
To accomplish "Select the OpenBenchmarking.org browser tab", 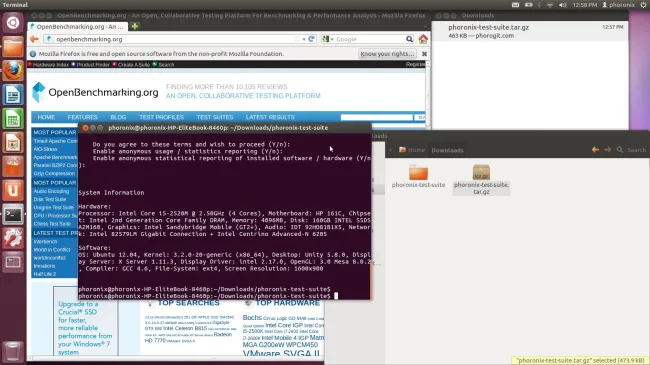I will (78, 27).
